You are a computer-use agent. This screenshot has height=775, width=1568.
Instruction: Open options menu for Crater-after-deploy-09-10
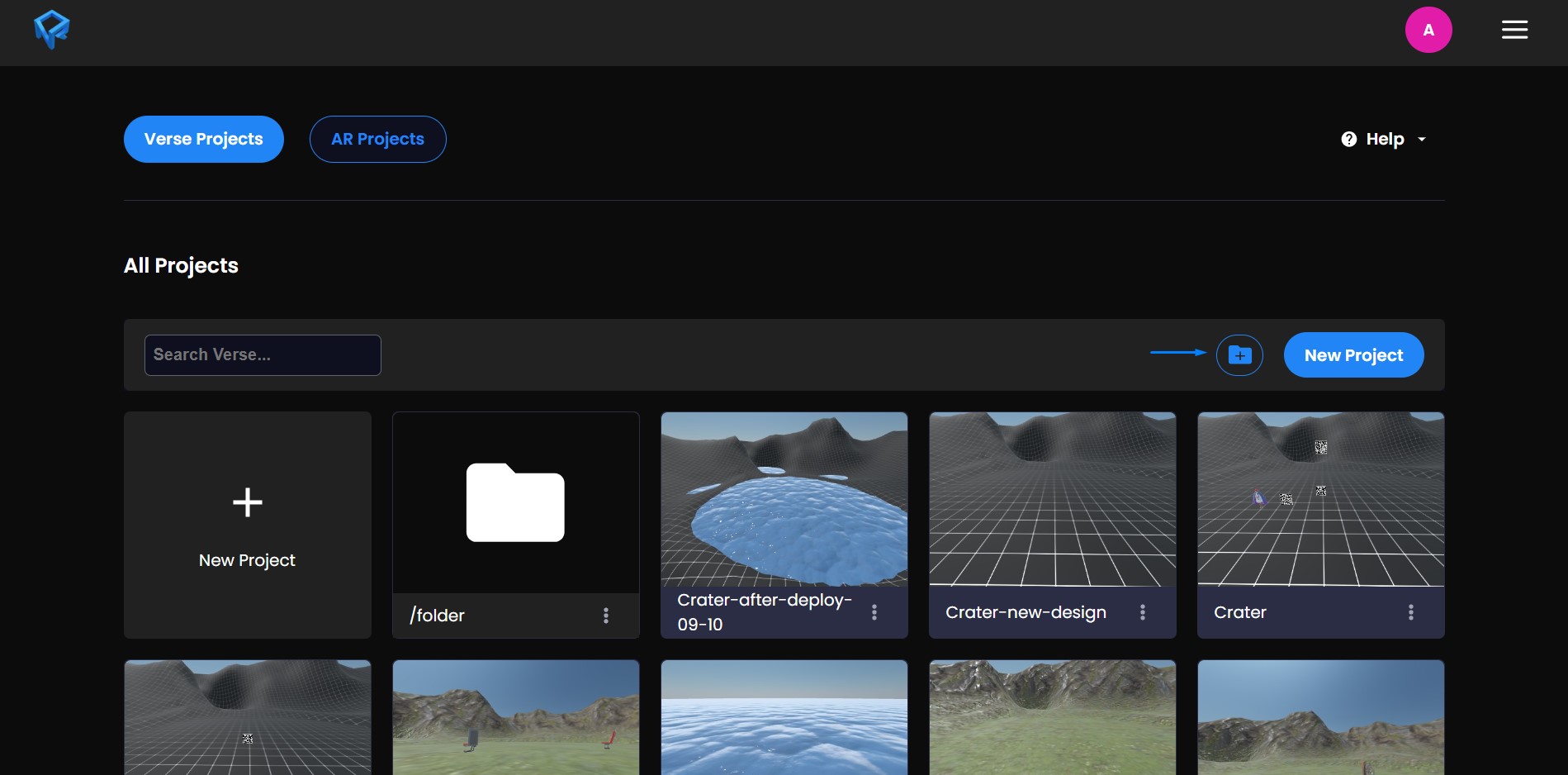coord(874,612)
